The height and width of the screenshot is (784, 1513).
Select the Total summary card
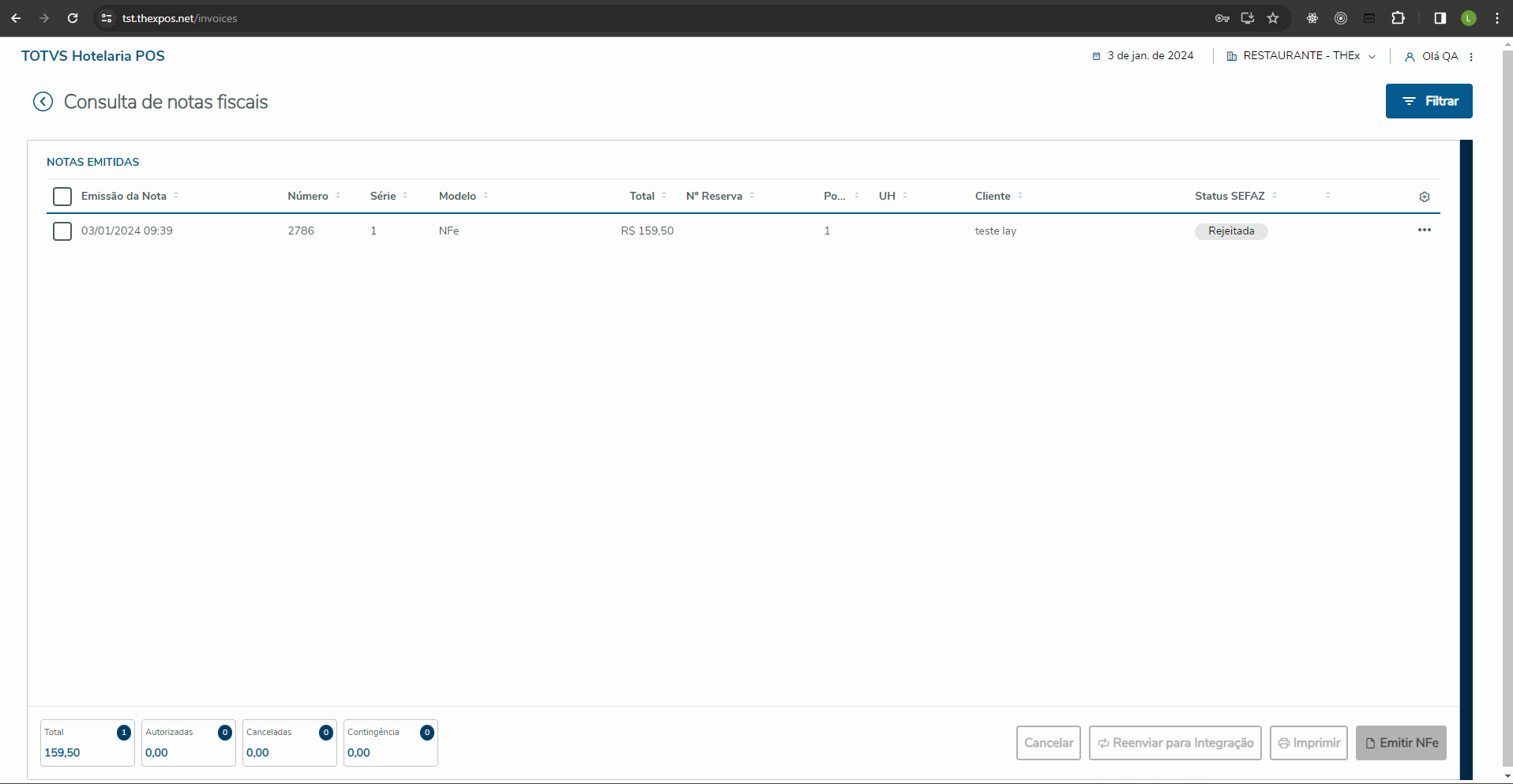tap(88, 743)
